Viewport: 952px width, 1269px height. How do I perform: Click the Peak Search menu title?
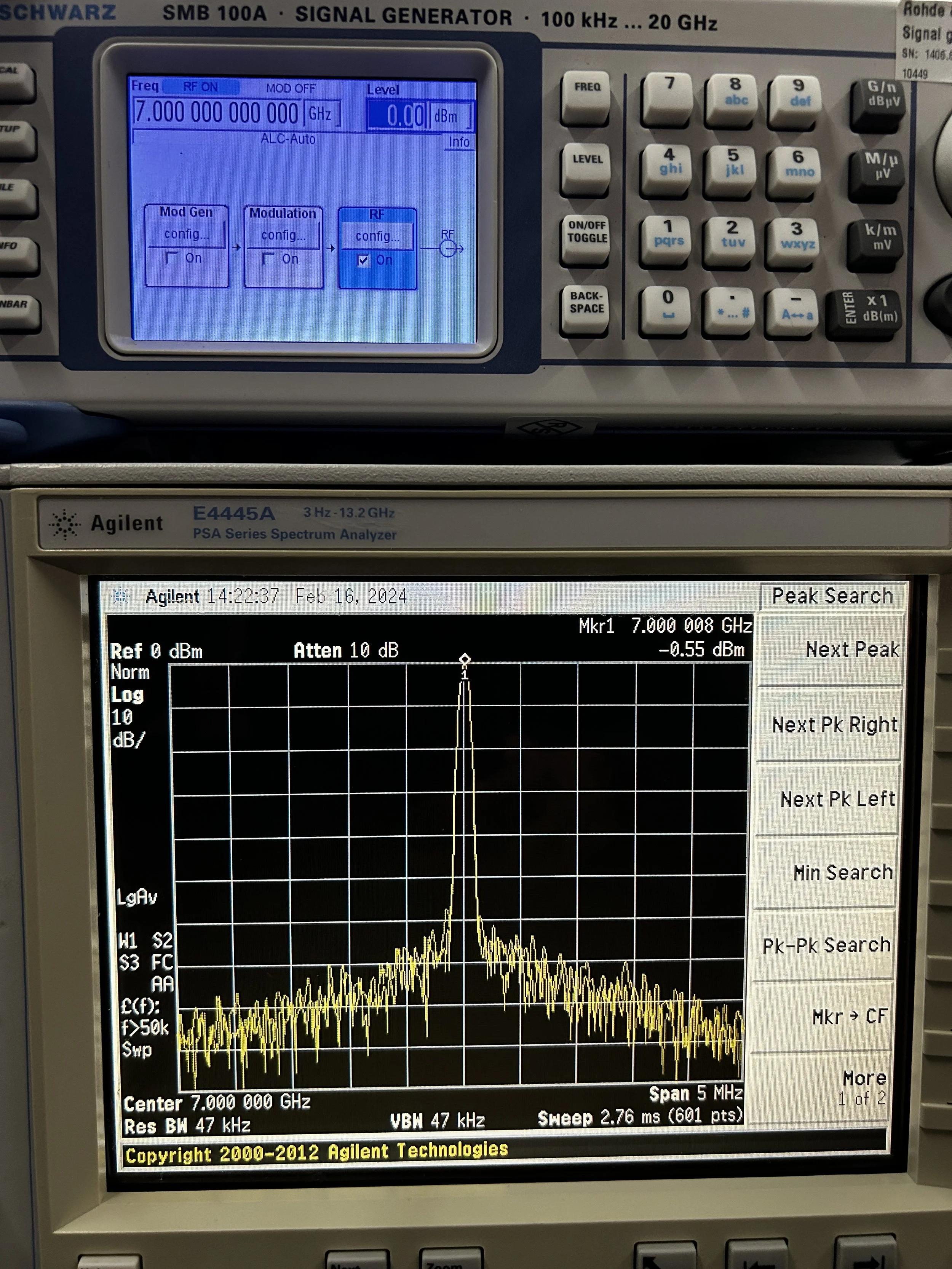[x=832, y=596]
